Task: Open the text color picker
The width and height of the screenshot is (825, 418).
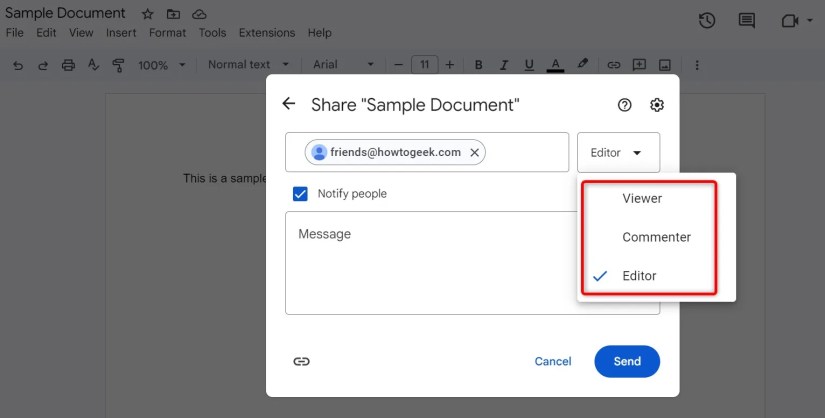Action: coord(555,65)
